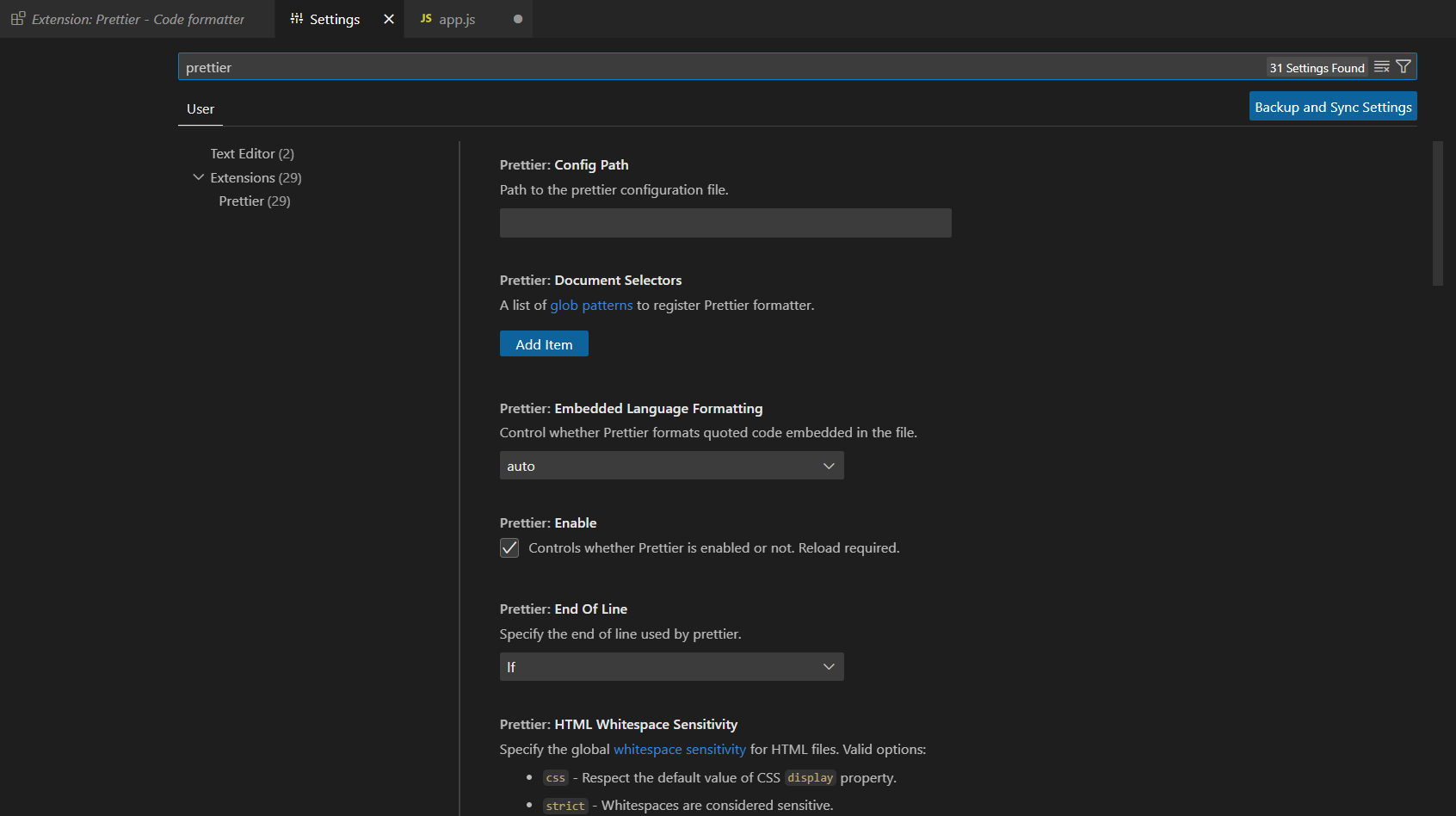Image resolution: width=1456 pixels, height=816 pixels.
Task: Clear the settings search input icon
Action: tap(1381, 67)
